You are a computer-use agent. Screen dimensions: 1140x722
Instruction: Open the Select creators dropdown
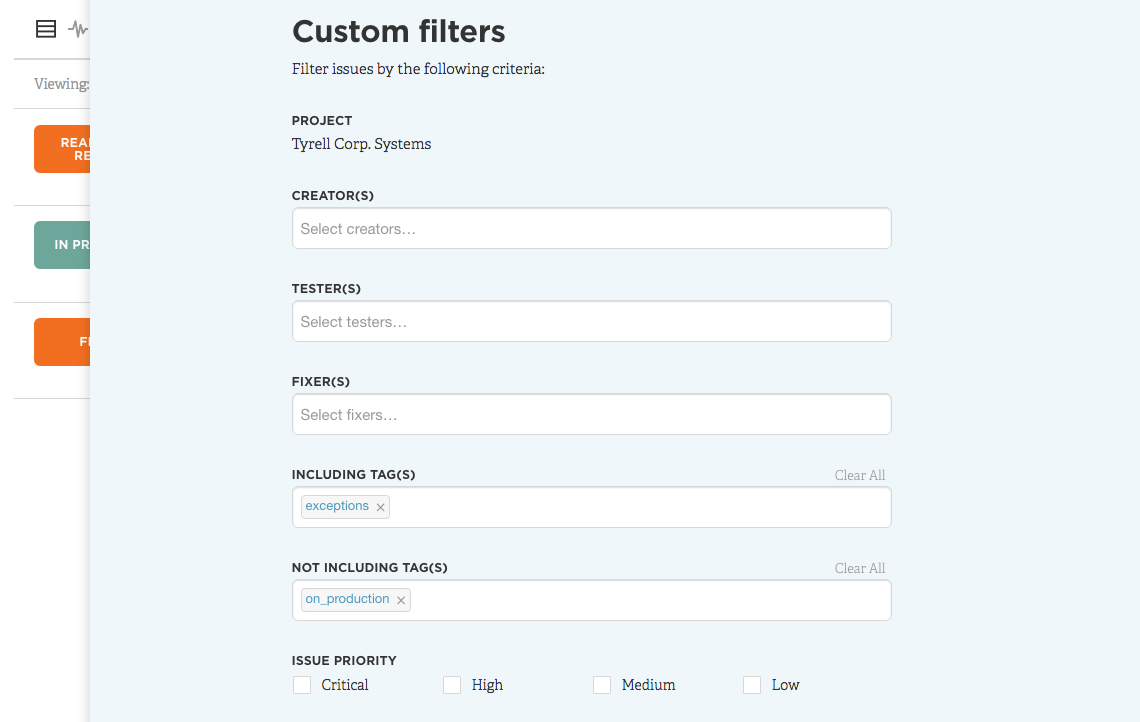[590, 228]
